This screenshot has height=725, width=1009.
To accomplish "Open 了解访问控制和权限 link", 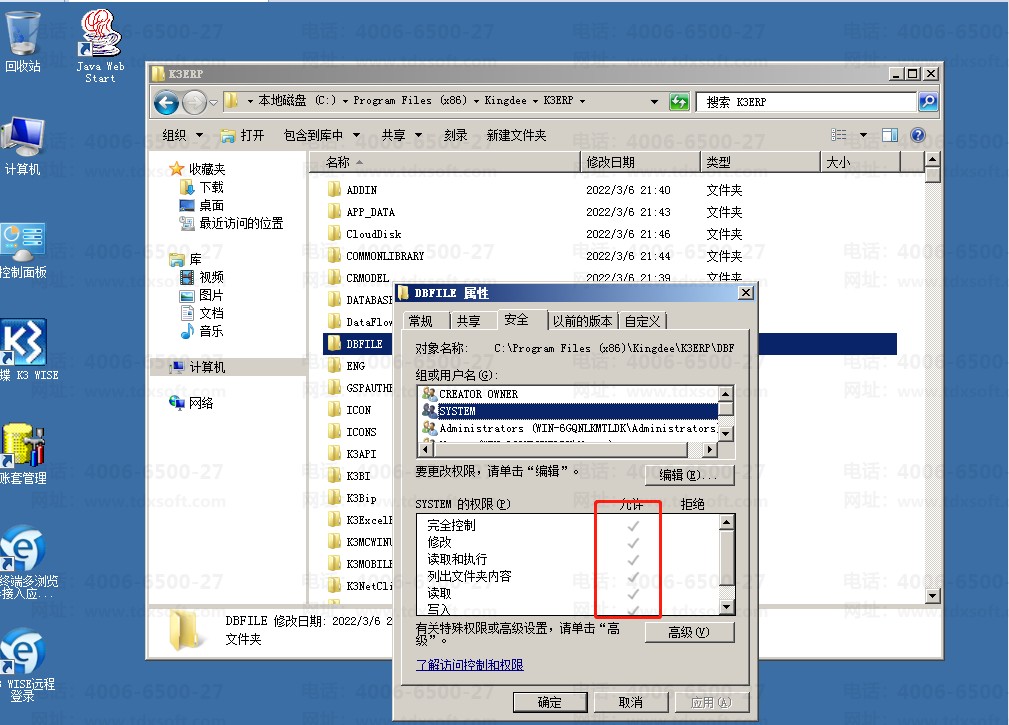I will 469,665.
